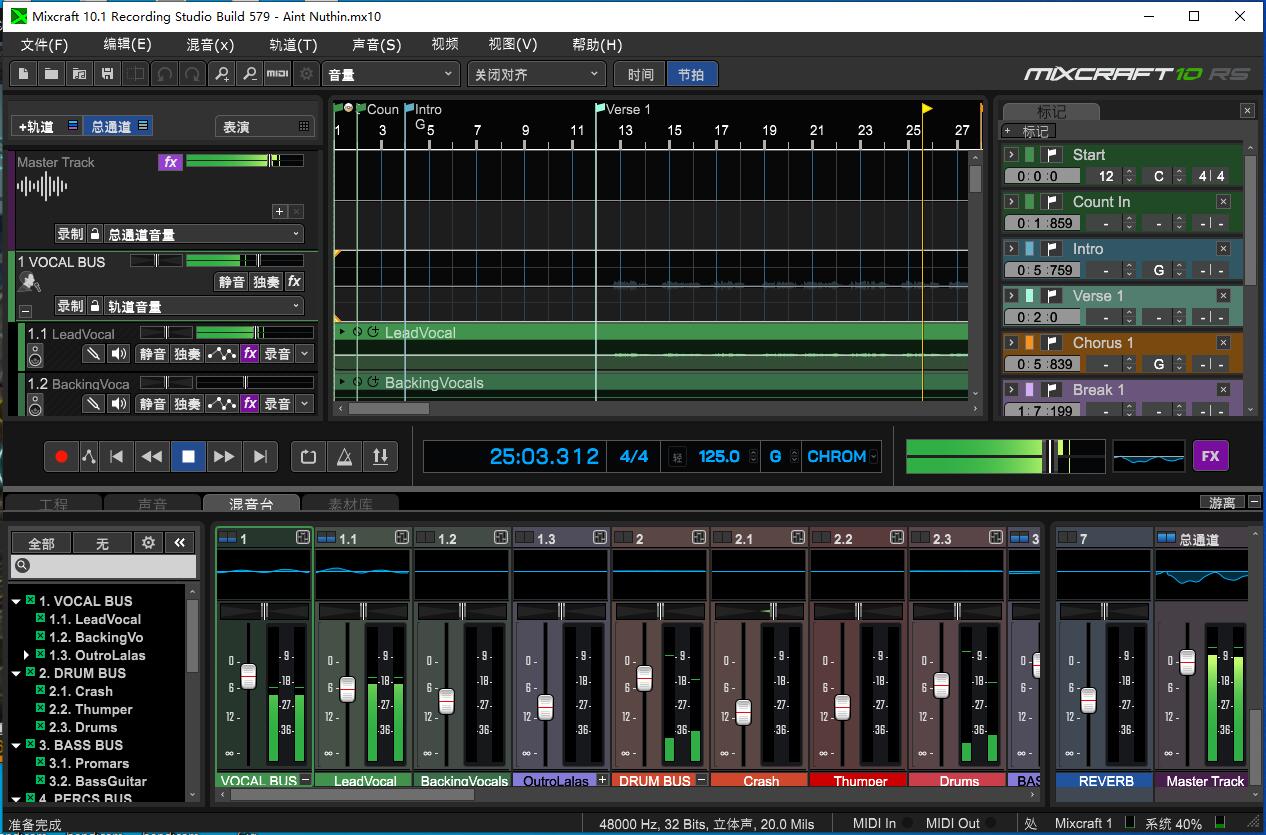Click the flag icon of Intro marker
1266x835 pixels.
[1051, 249]
